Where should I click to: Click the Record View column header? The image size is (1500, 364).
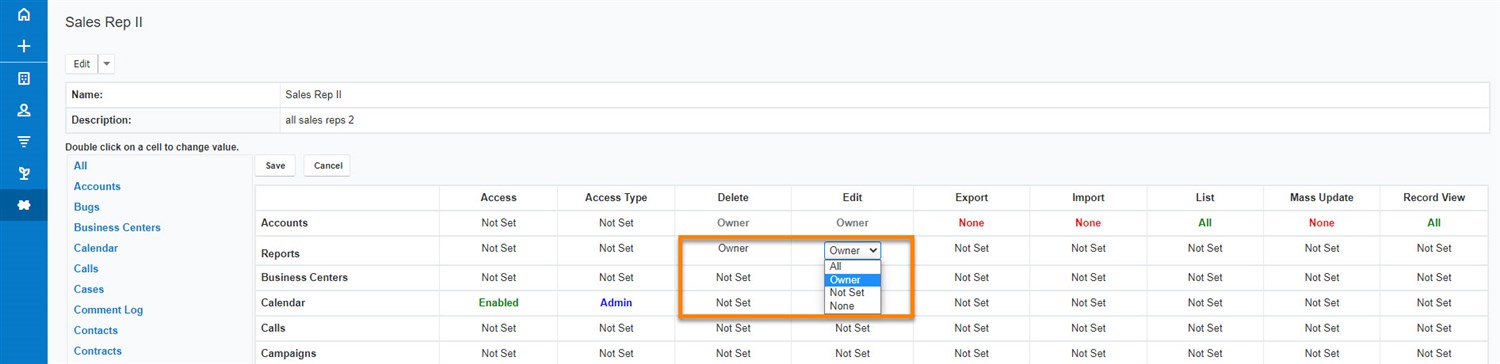(1434, 198)
